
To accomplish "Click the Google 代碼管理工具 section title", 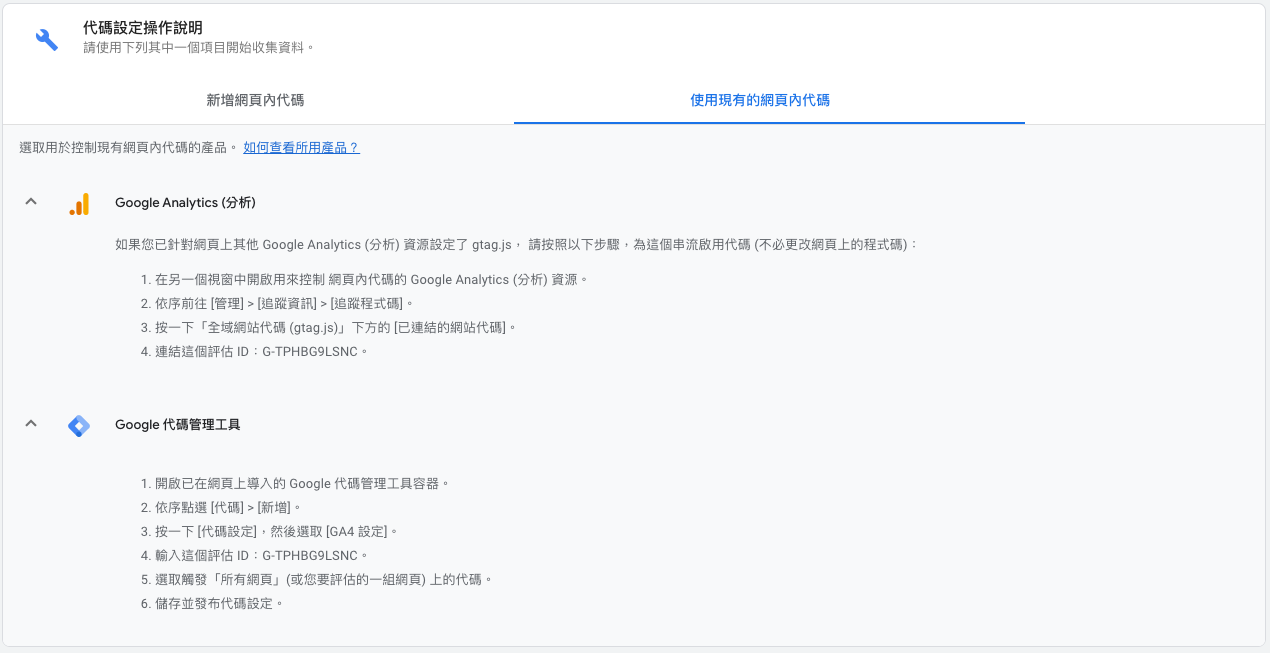I will (177, 425).
